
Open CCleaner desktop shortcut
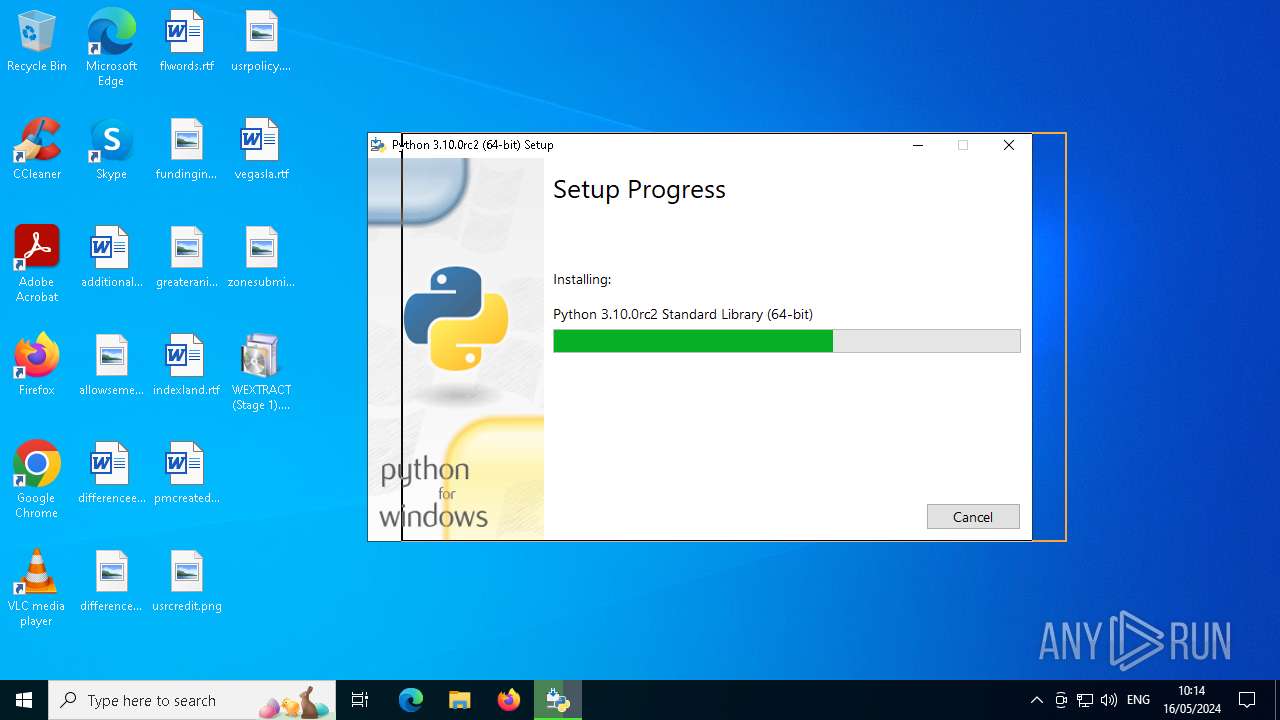point(37,150)
